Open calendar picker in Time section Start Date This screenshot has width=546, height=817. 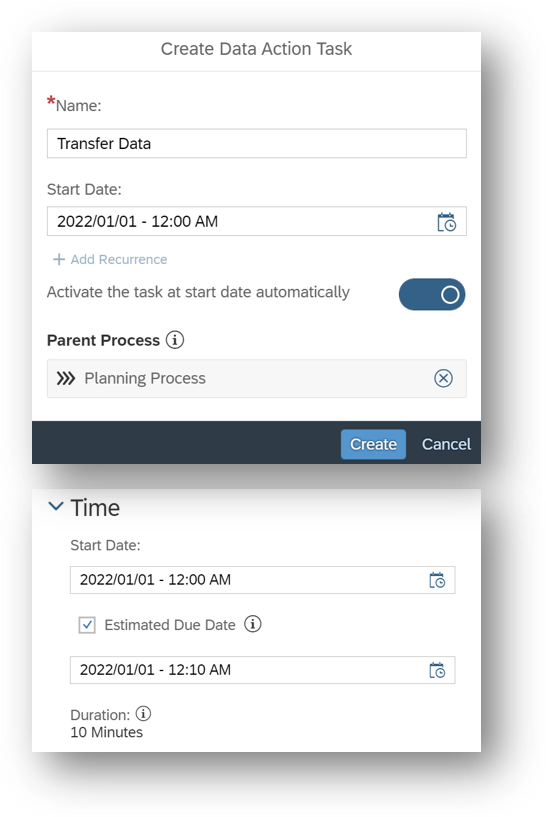coord(437,580)
